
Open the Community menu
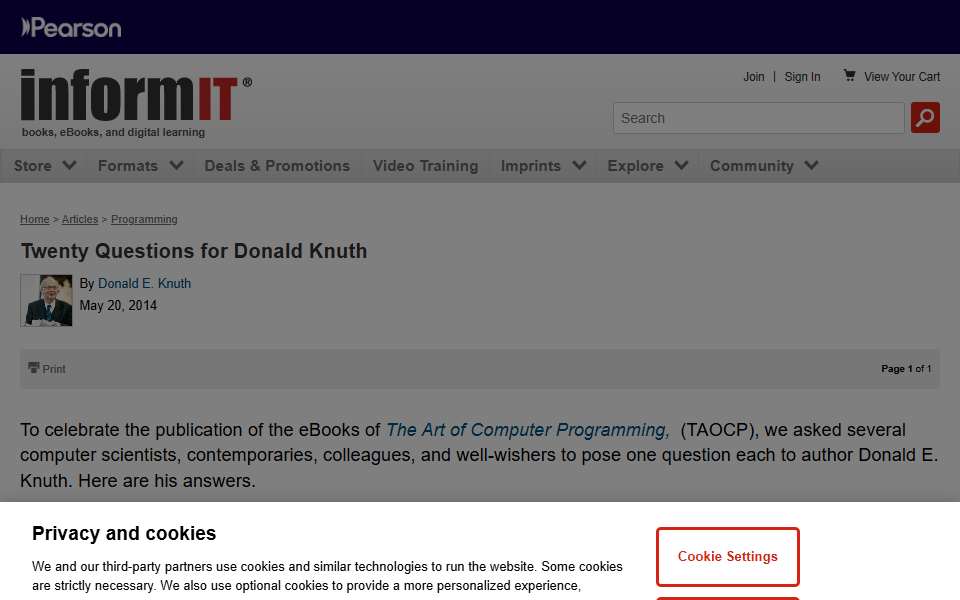752,166
